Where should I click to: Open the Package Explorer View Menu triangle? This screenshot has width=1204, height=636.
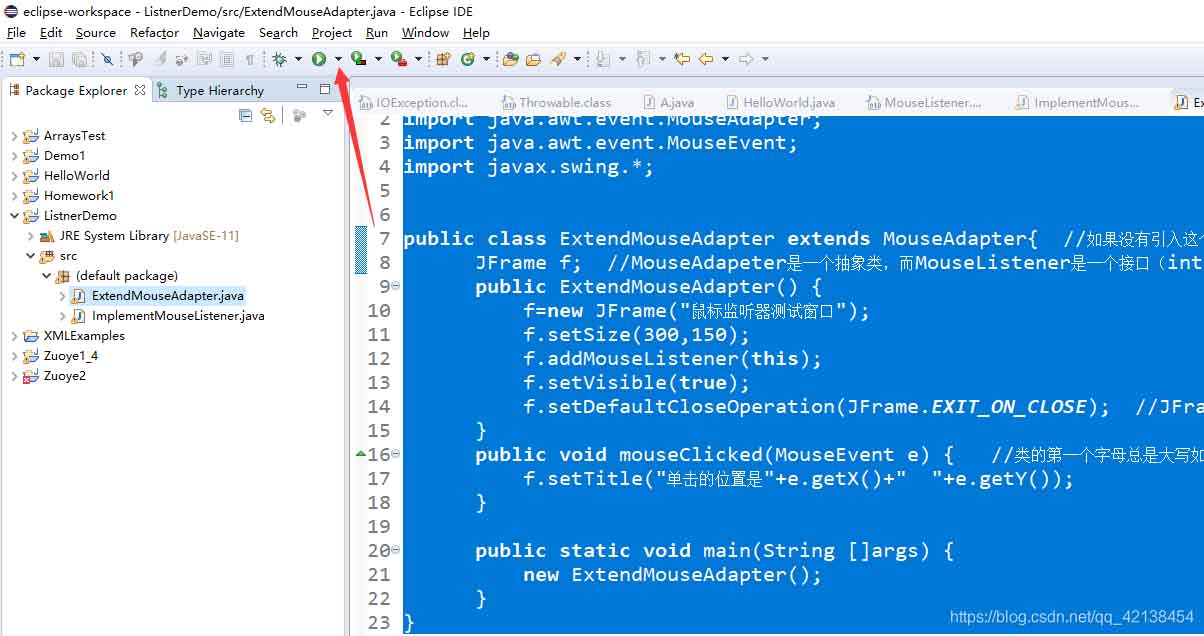[327, 115]
